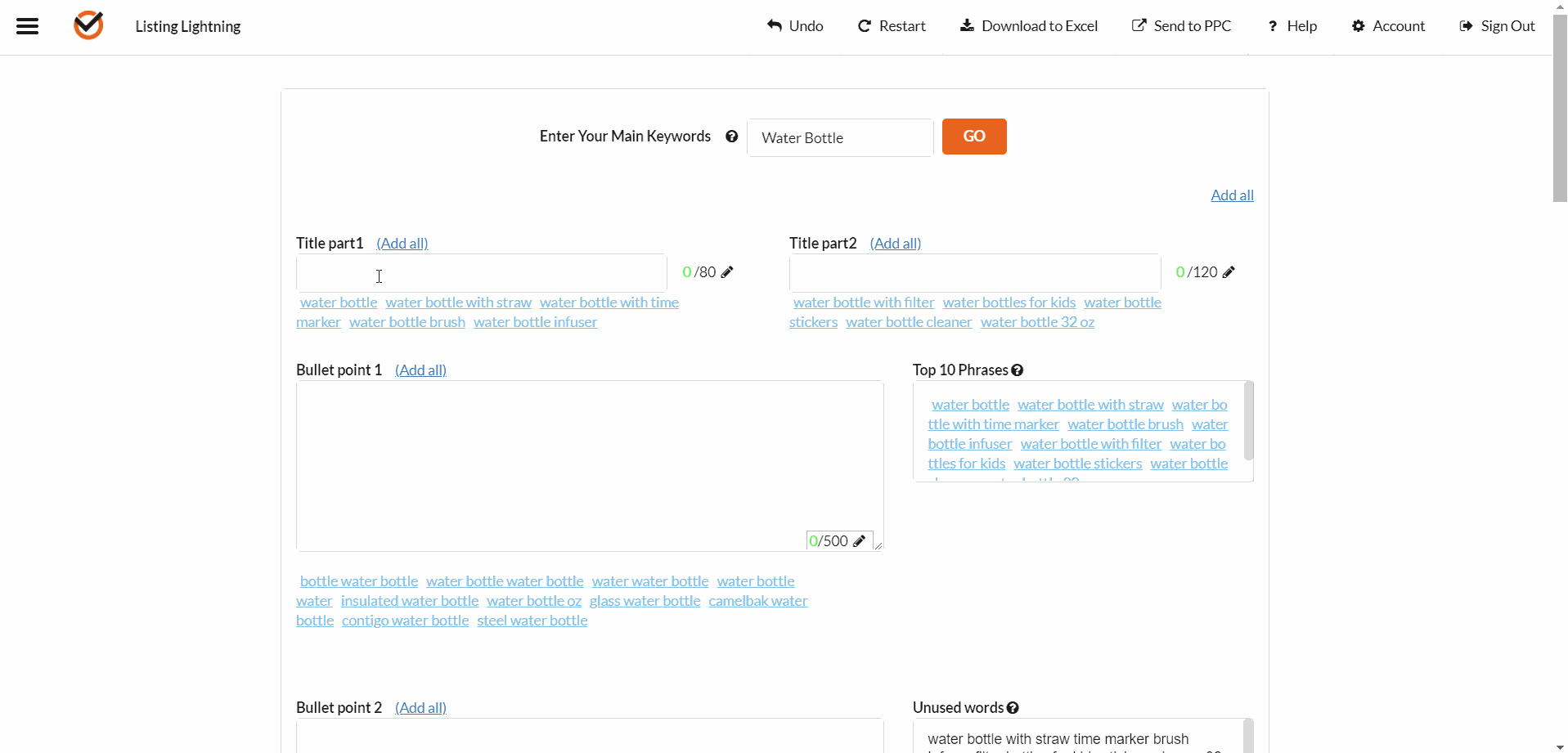This screenshot has height=753, width=1568.
Task: Click 'water bottle water bottle' keyword link
Action: pyautogui.click(x=505, y=581)
